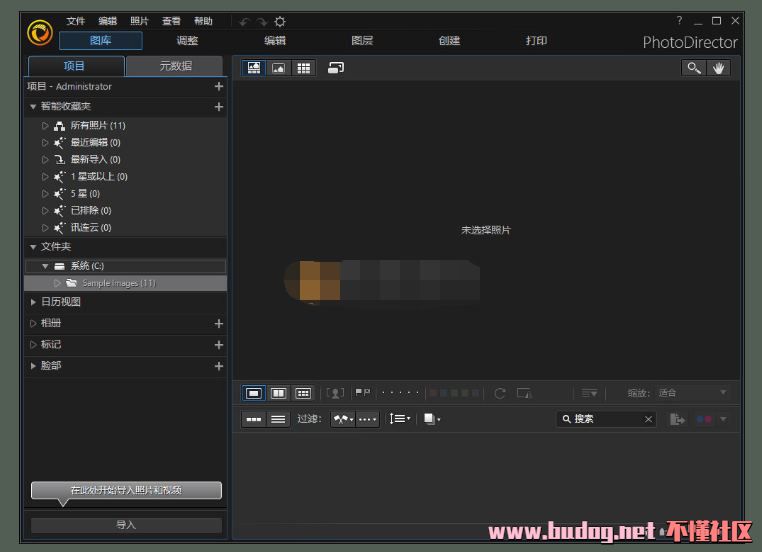Open the 缩放 zoom level dropdown
Screen dimensions: 762x552
pyautogui.click(x=692, y=393)
